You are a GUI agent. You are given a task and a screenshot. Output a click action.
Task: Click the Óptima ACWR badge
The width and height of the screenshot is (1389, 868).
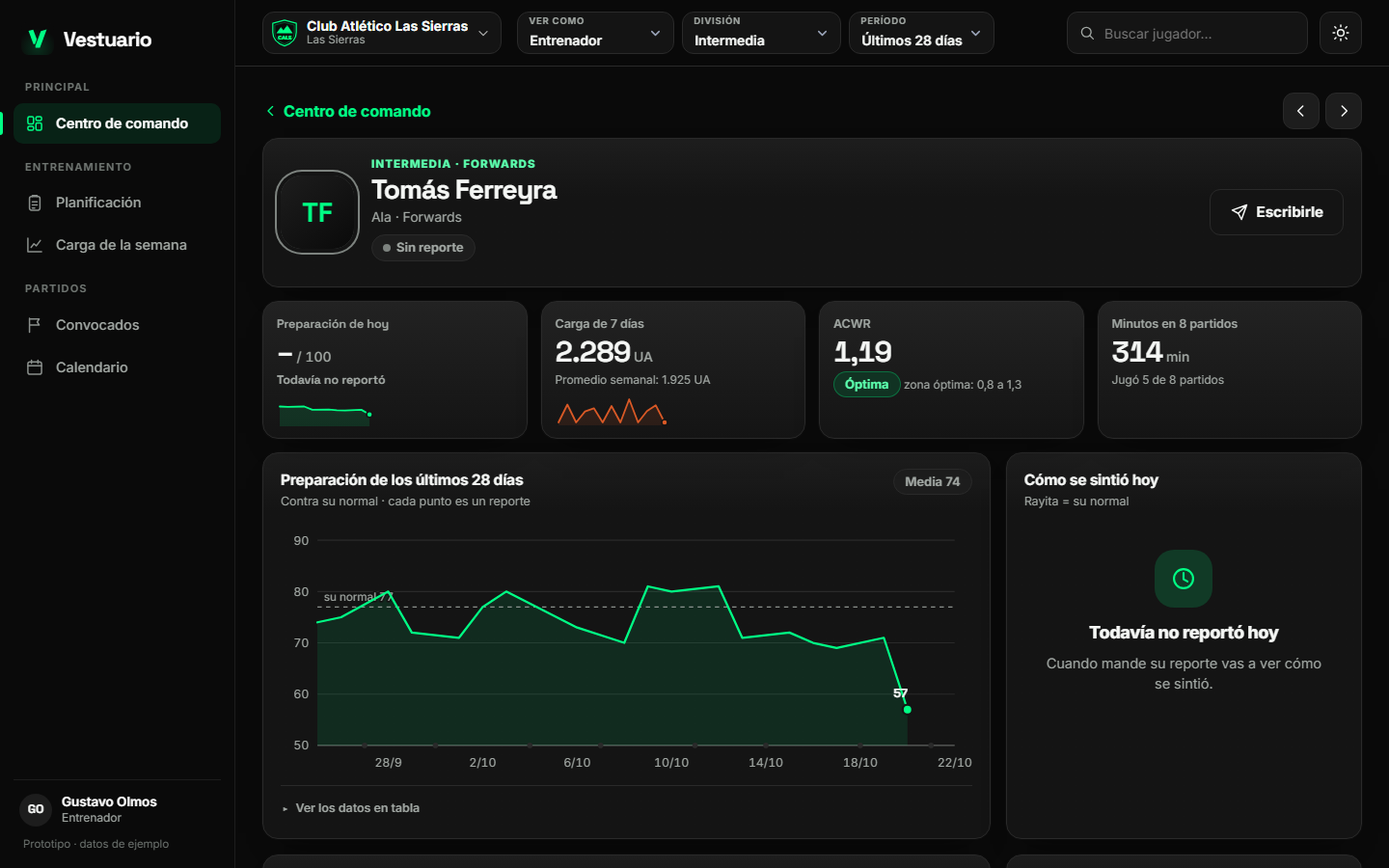(866, 384)
